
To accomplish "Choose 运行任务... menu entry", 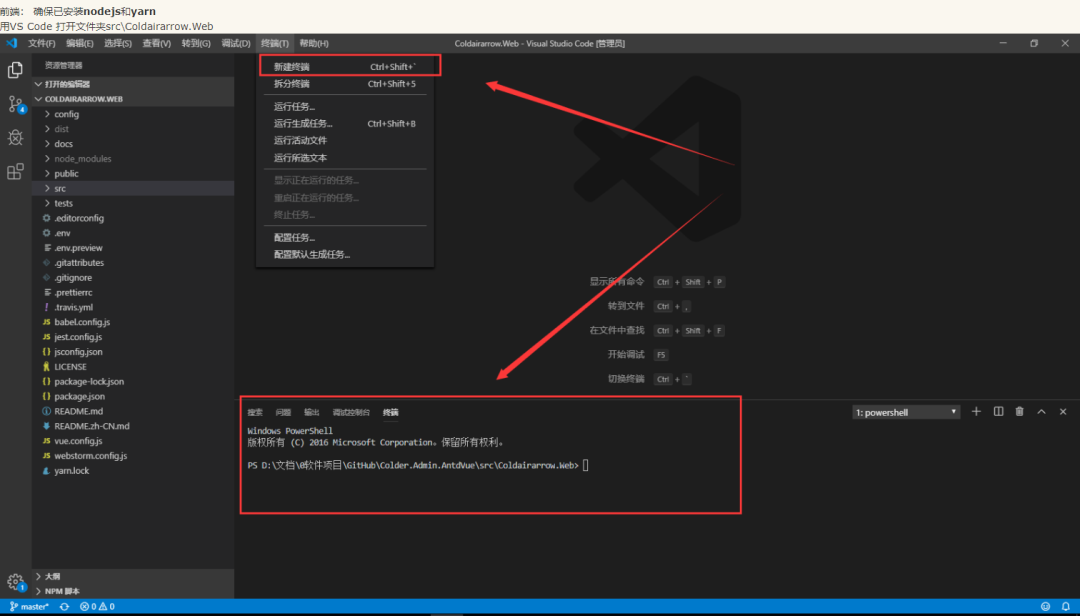I will [344, 107].
